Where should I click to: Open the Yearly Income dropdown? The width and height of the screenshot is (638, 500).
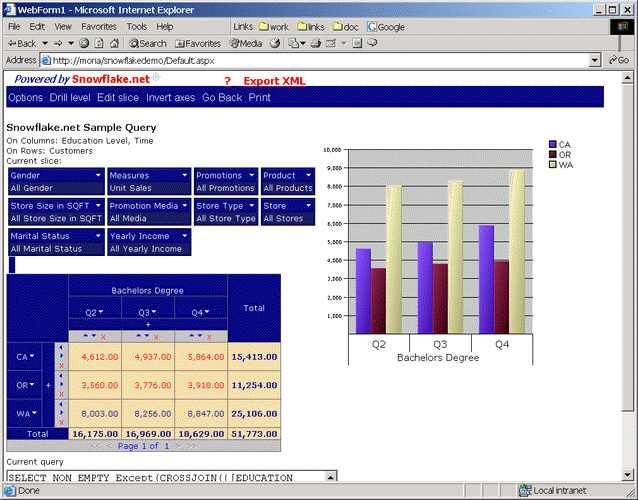[184, 236]
